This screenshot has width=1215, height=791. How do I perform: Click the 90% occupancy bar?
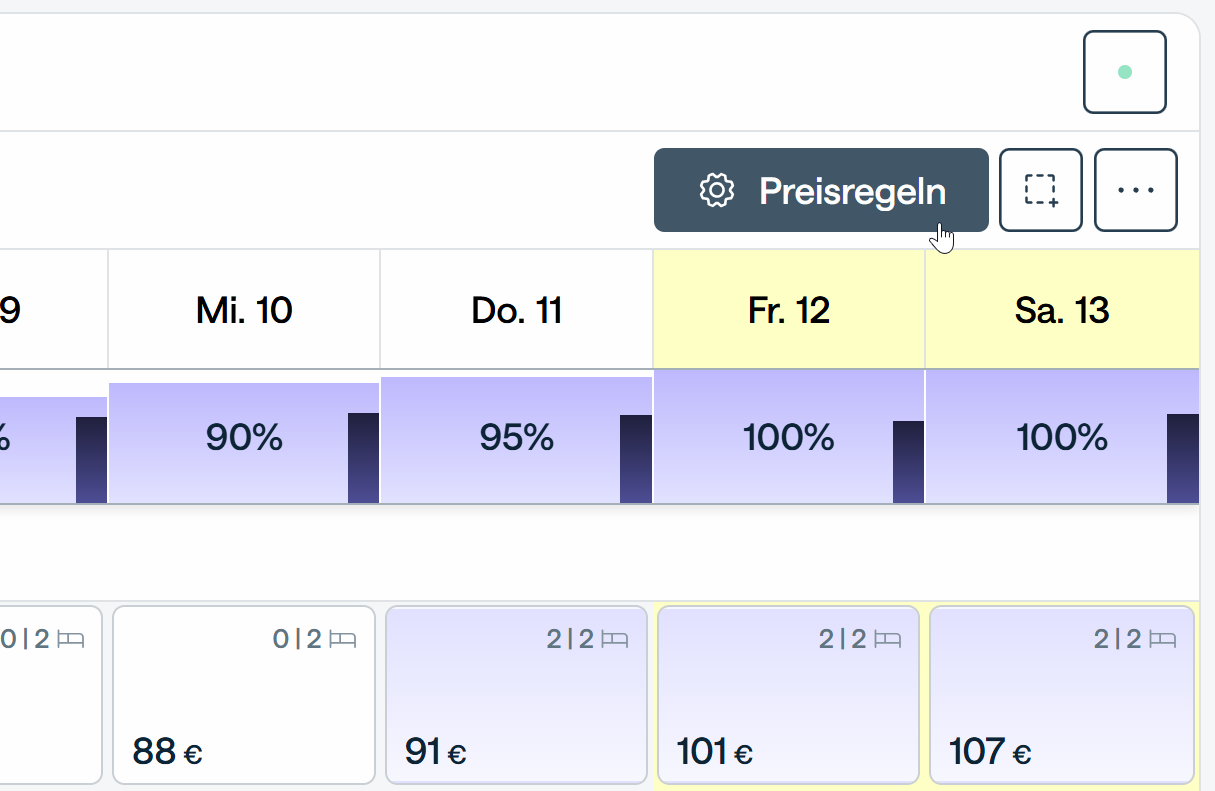[244, 438]
